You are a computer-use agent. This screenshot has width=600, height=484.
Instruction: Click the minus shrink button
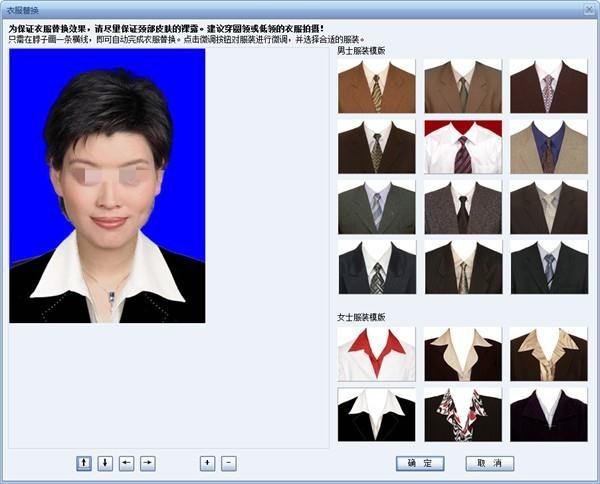[229, 463]
